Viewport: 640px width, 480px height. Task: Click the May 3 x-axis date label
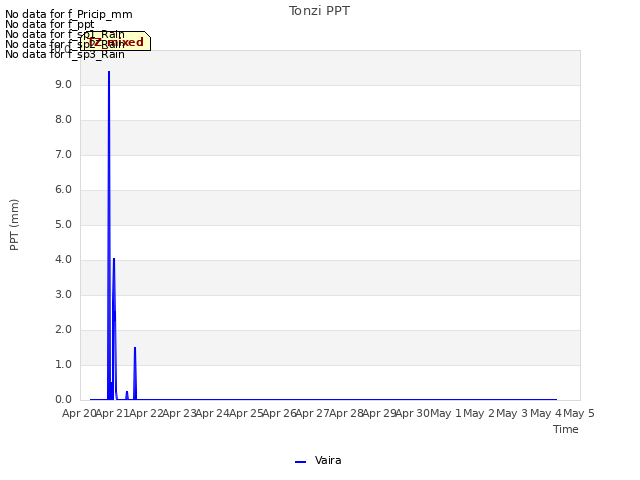pos(512,414)
